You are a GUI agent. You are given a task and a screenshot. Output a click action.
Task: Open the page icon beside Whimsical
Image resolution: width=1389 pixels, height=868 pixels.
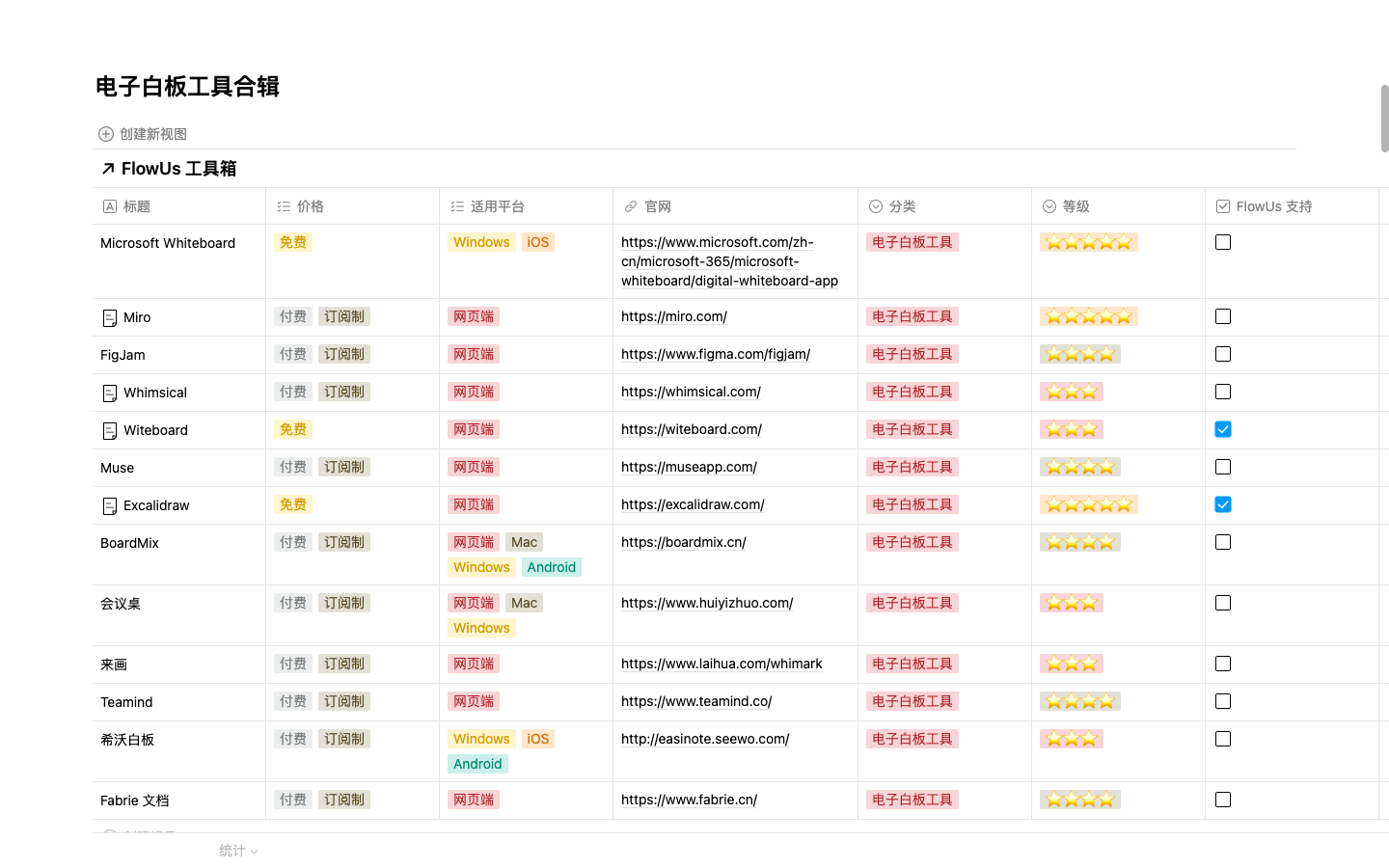[x=110, y=393]
